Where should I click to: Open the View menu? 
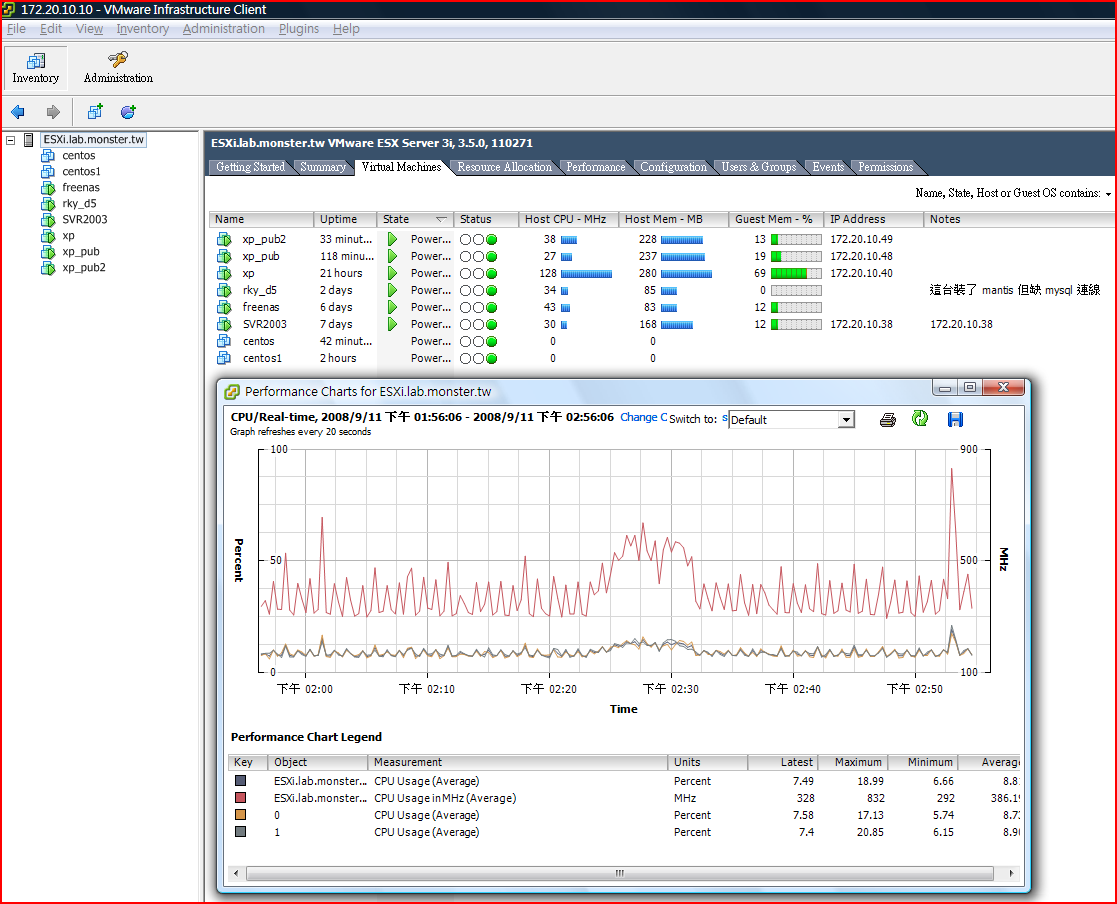89,28
